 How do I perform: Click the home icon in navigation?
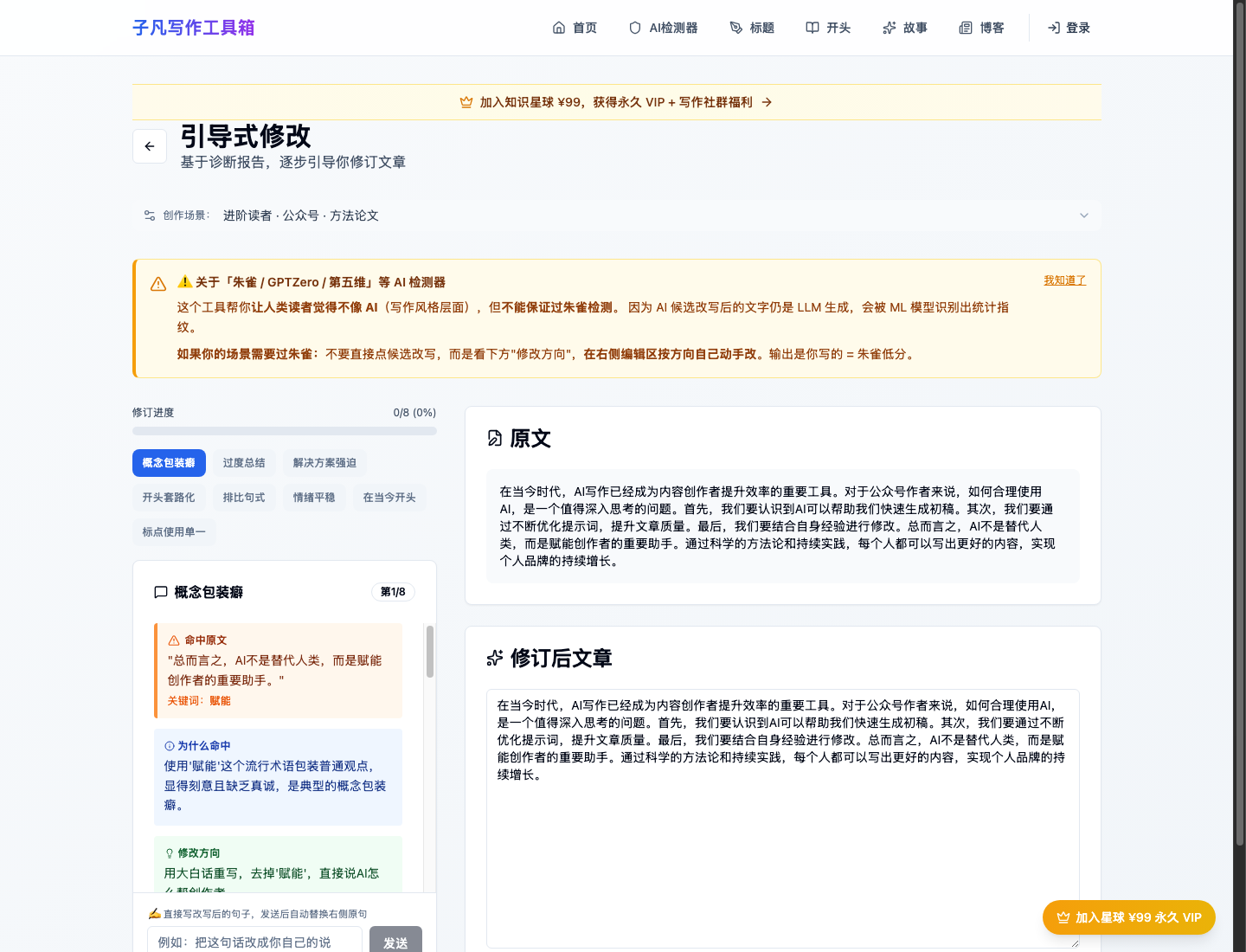[x=559, y=28]
